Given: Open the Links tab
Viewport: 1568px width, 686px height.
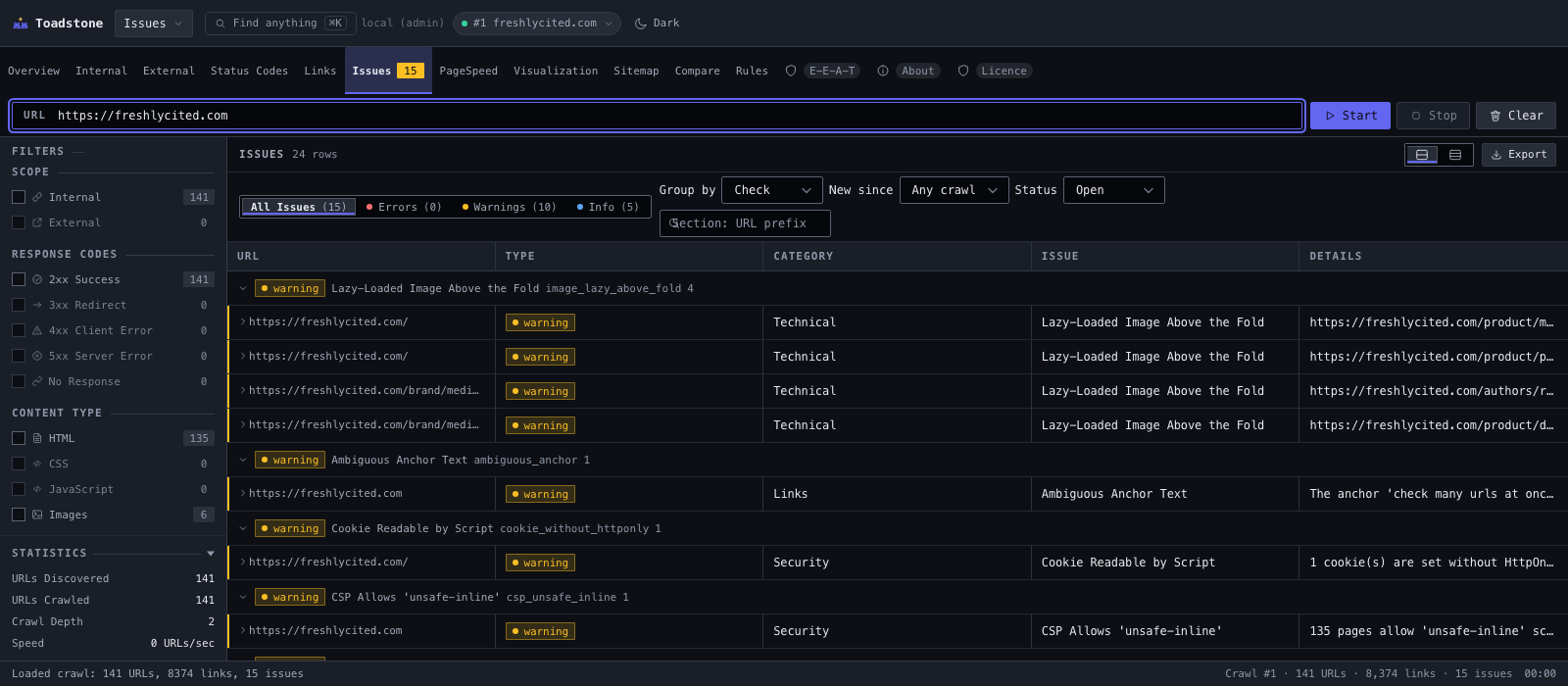Looking at the screenshot, I should tap(319, 71).
